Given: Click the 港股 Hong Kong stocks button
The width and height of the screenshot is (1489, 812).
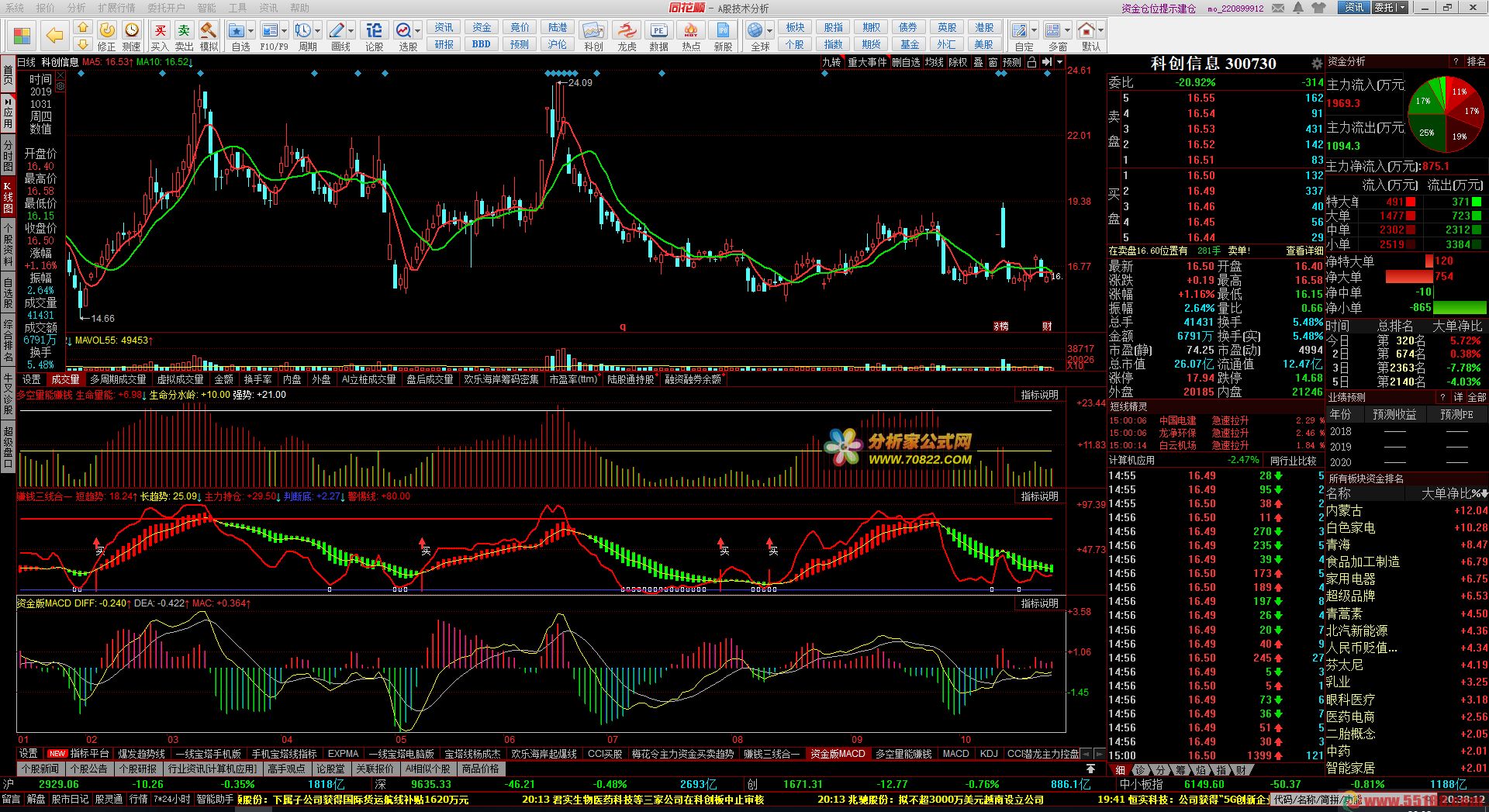Looking at the screenshot, I should (x=984, y=28).
